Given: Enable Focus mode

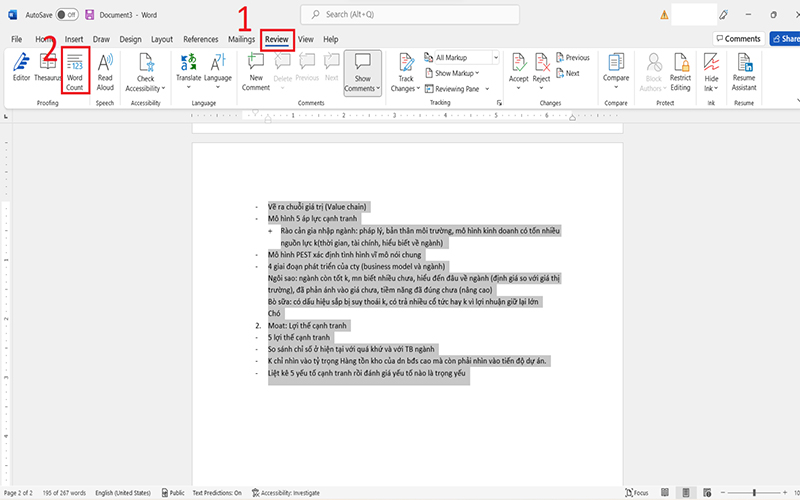Looking at the screenshot, I should (x=637, y=493).
